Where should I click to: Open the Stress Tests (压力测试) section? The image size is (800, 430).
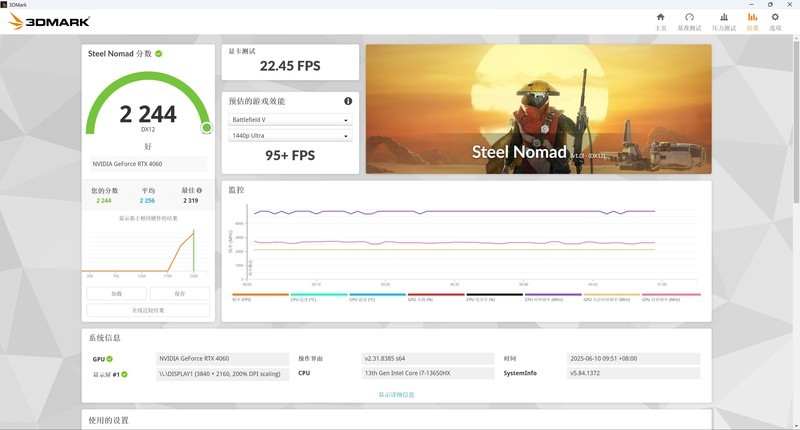pos(724,21)
